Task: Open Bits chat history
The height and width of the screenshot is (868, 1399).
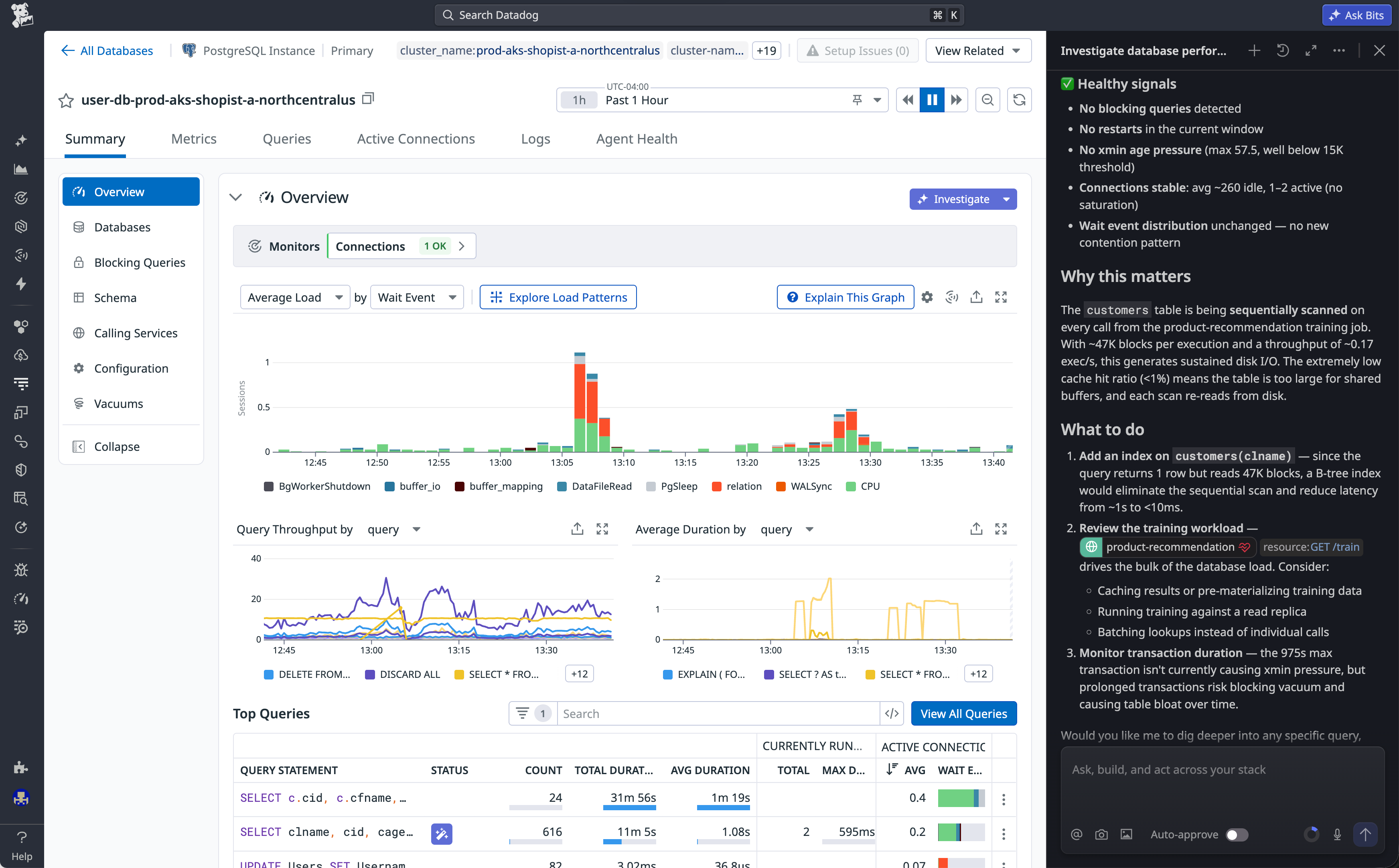Action: 1282,51
